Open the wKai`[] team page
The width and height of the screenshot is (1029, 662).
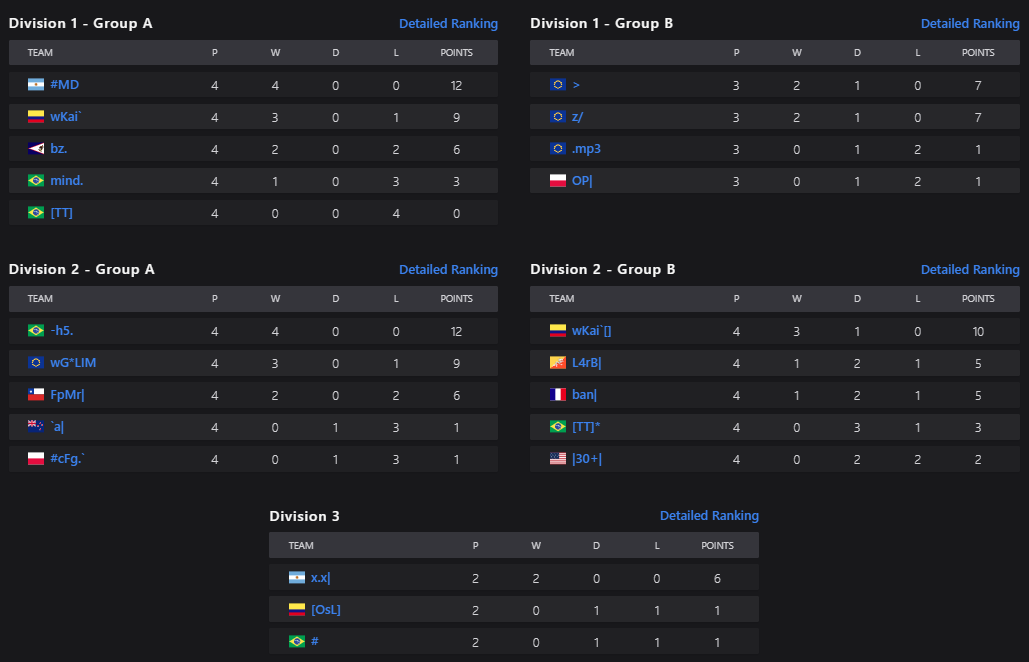(x=591, y=330)
